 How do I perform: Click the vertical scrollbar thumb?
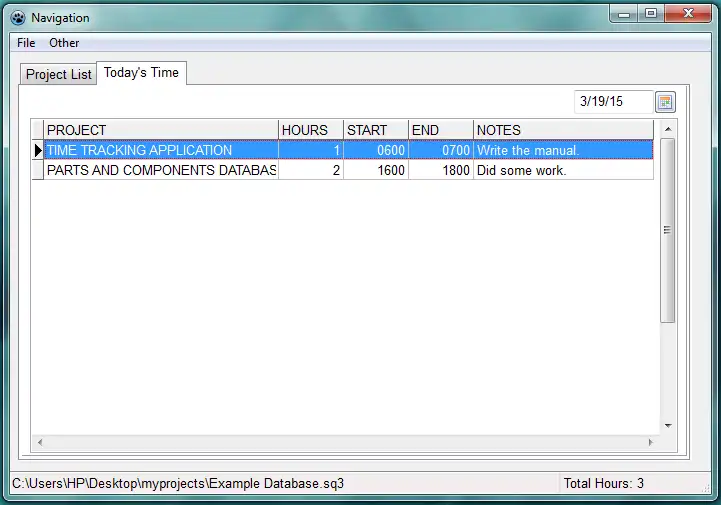pyautogui.click(x=668, y=230)
